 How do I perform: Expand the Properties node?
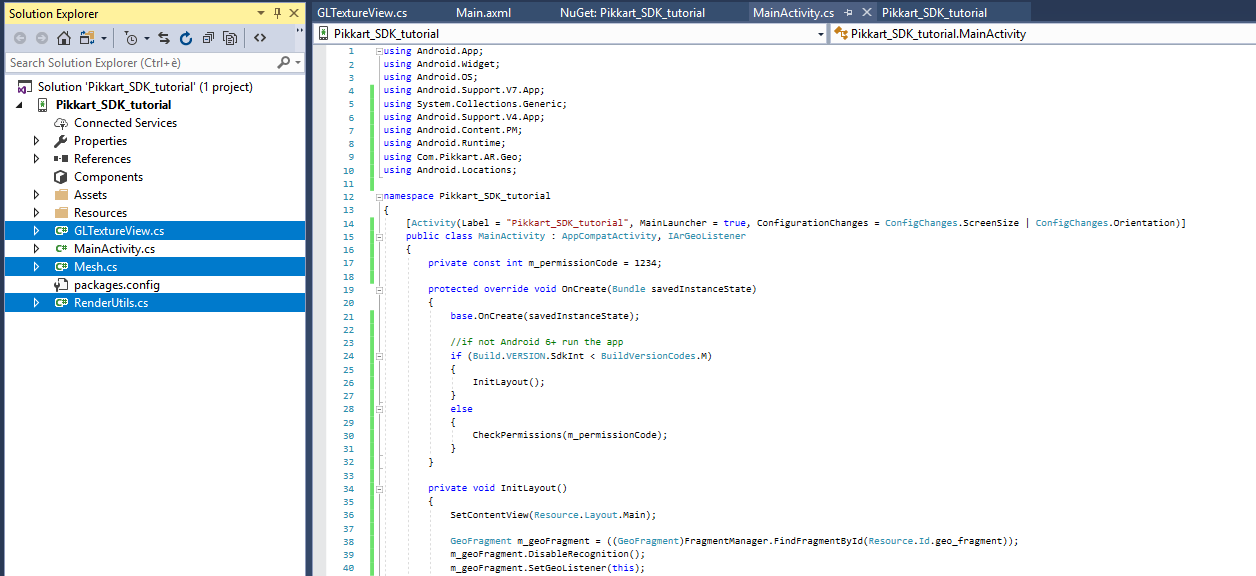(x=37, y=141)
